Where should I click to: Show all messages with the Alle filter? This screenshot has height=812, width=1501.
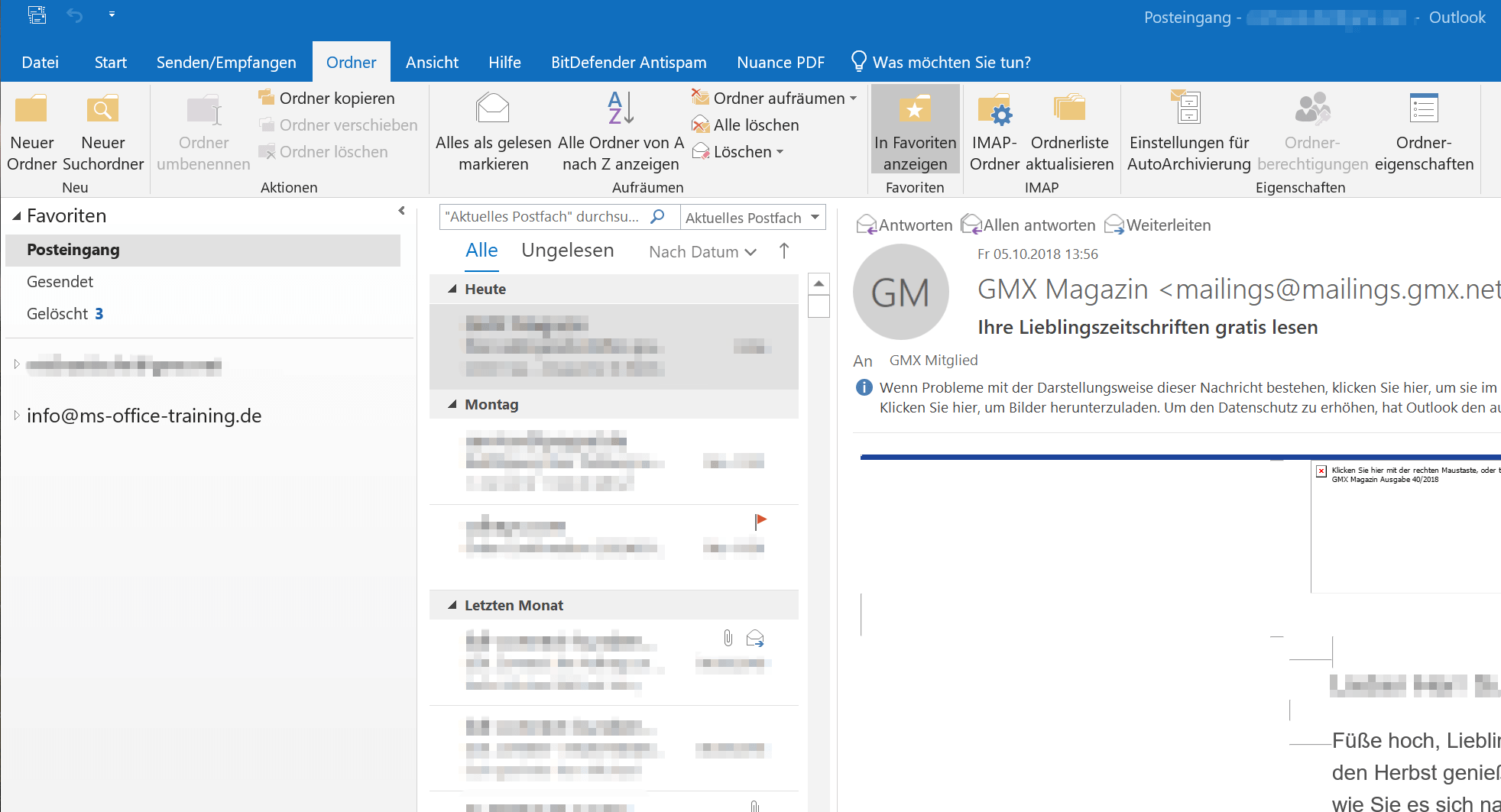point(481,251)
